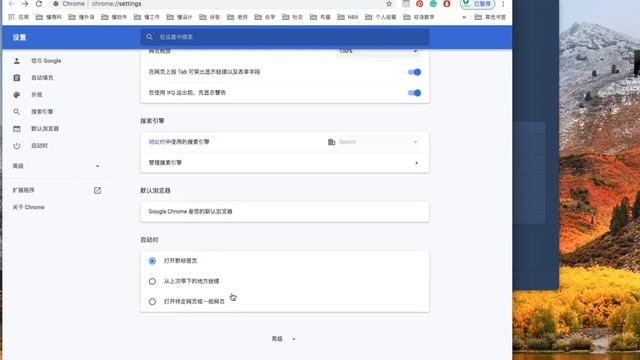The height and width of the screenshot is (360, 640).
Task: Click the magnifier icon beside 搜索引擎 in sidebar
Action: coord(17,111)
